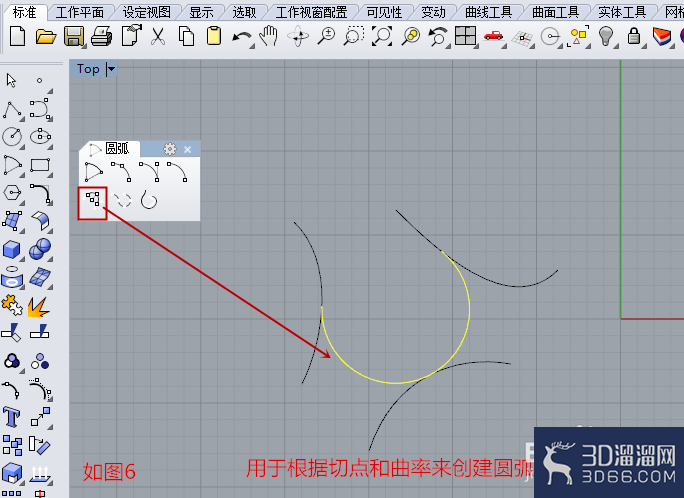Switch to the 工作视窗配置 tab
The height and width of the screenshot is (498, 684).
coord(311,12)
